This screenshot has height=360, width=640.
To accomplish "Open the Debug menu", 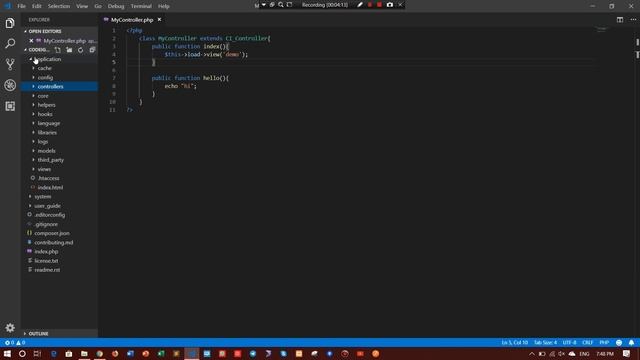I will (116, 6).
